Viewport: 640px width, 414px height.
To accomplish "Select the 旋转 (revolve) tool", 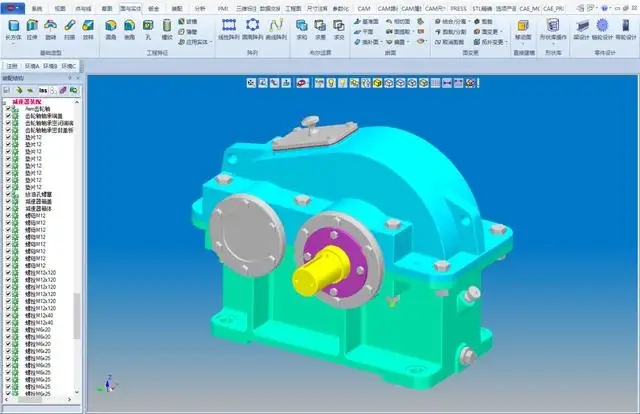I will click(x=51, y=29).
